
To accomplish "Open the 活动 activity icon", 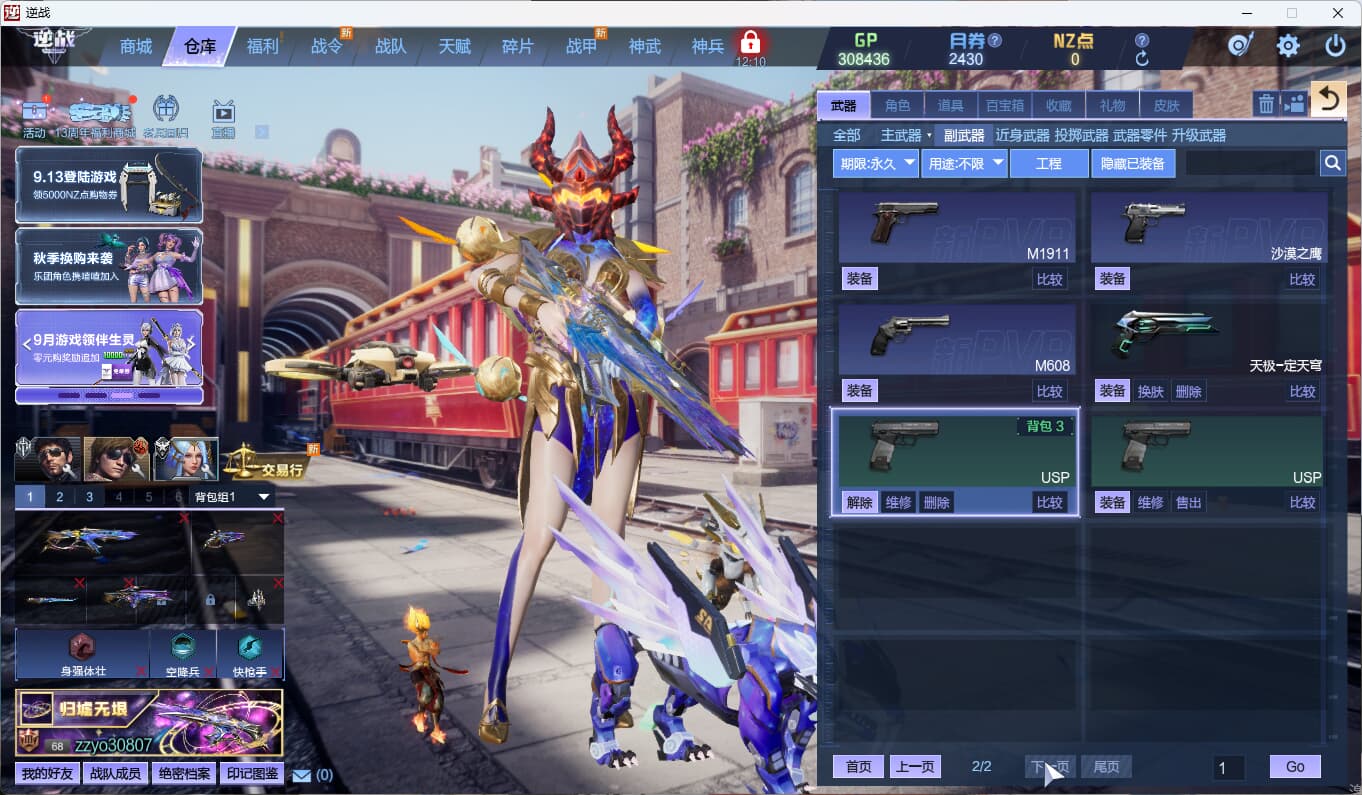I will pyautogui.click(x=35, y=118).
